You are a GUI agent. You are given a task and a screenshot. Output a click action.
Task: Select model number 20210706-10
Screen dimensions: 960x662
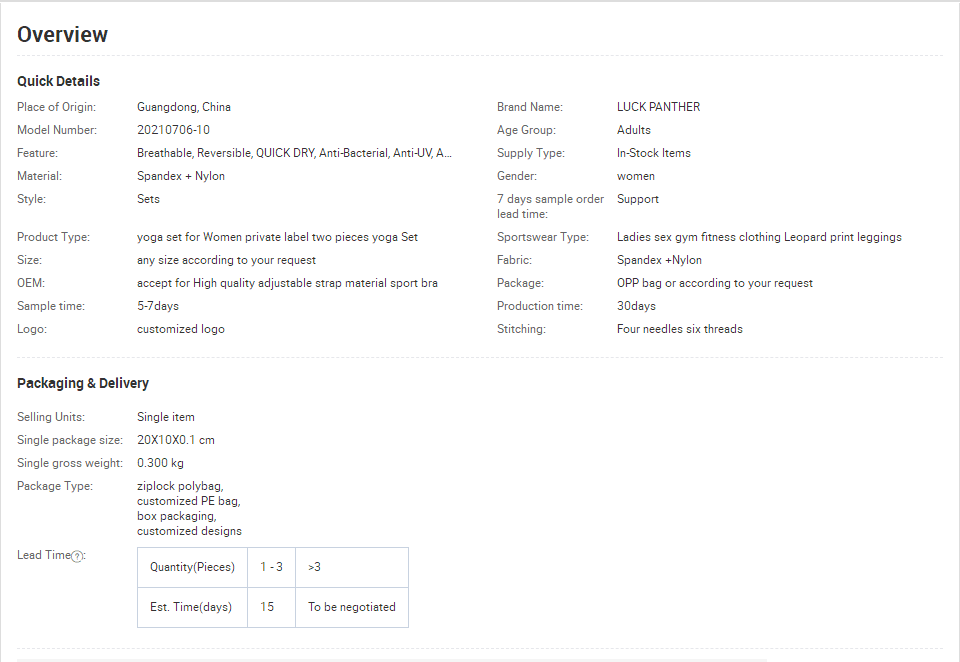point(173,130)
